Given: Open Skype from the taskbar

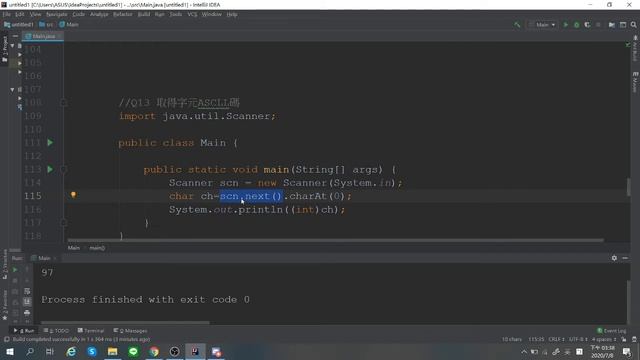Looking at the screenshot, I should (92, 351).
